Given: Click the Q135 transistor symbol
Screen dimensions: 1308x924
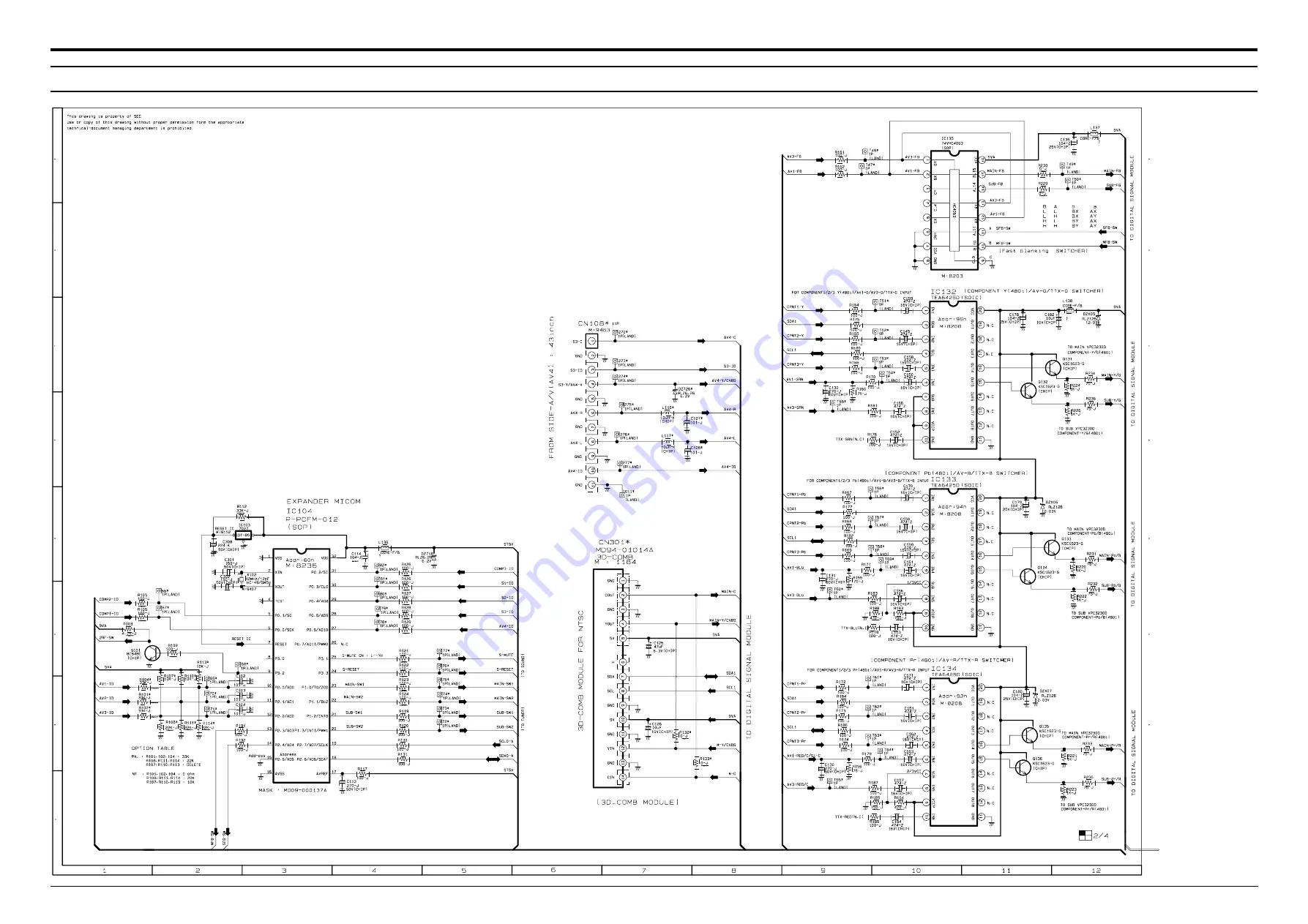Looking at the screenshot, I should point(1030,735).
